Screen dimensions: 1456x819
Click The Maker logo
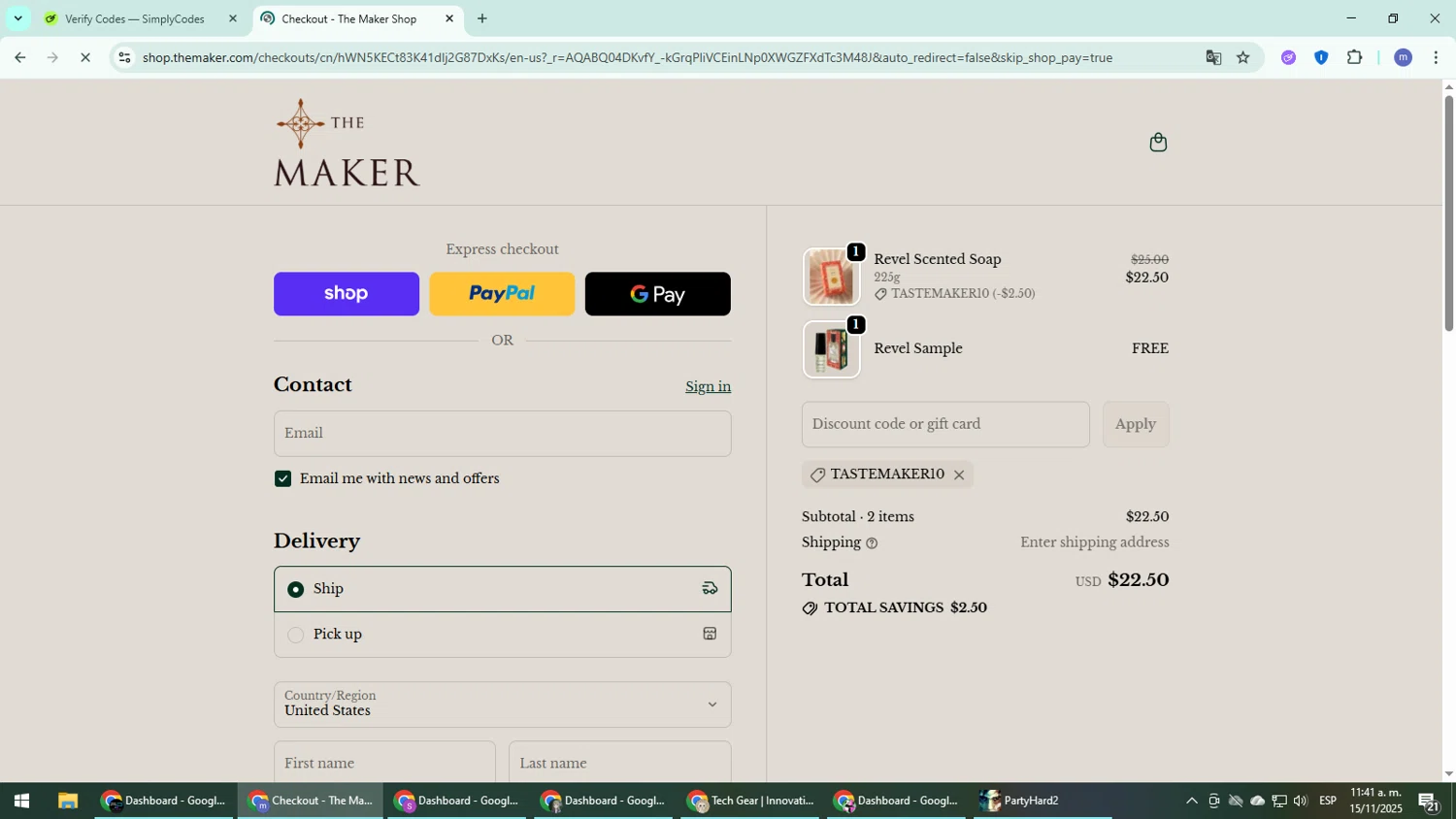point(347,143)
